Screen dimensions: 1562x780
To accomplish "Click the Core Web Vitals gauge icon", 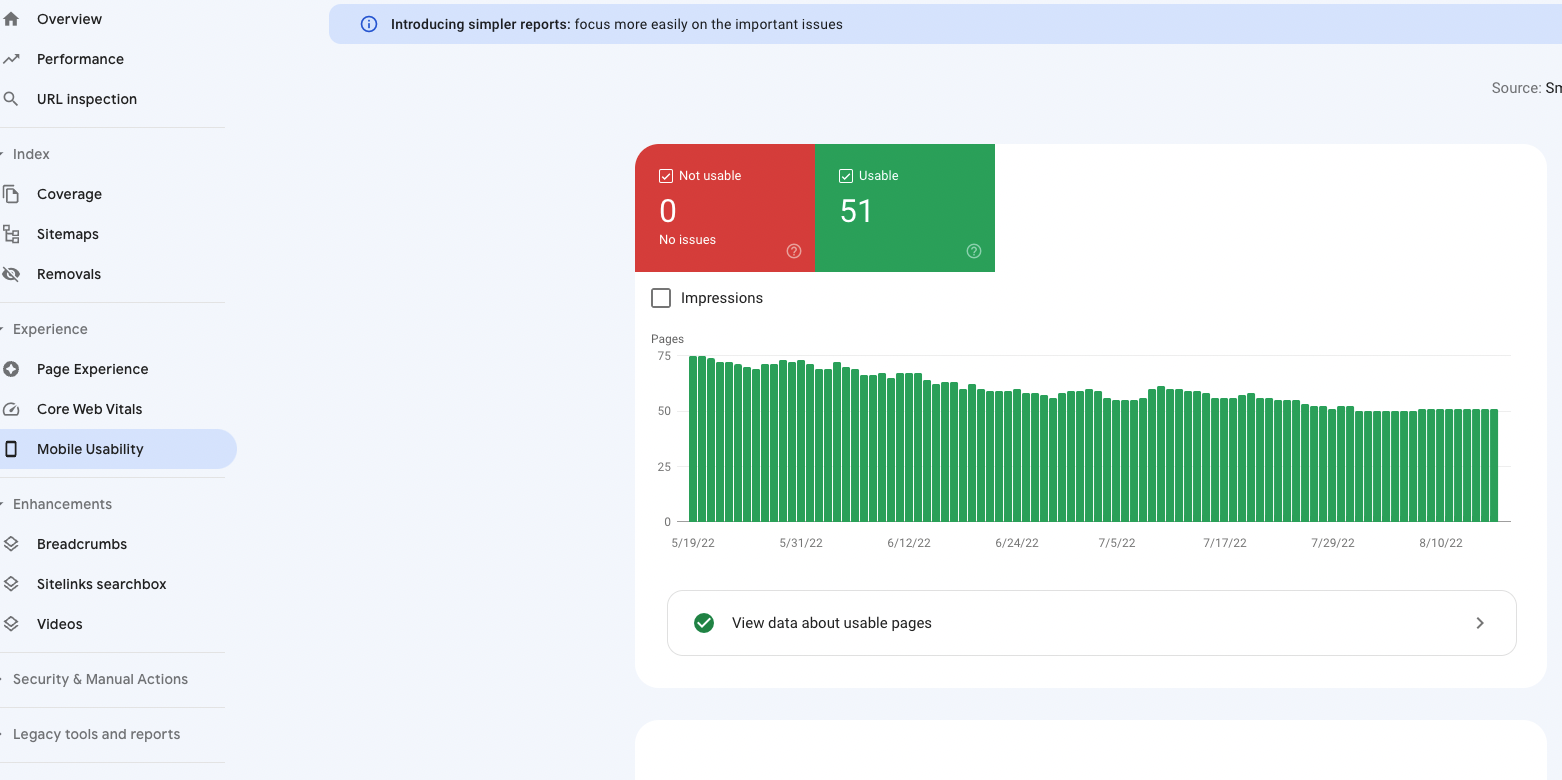I will coord(11,409).
